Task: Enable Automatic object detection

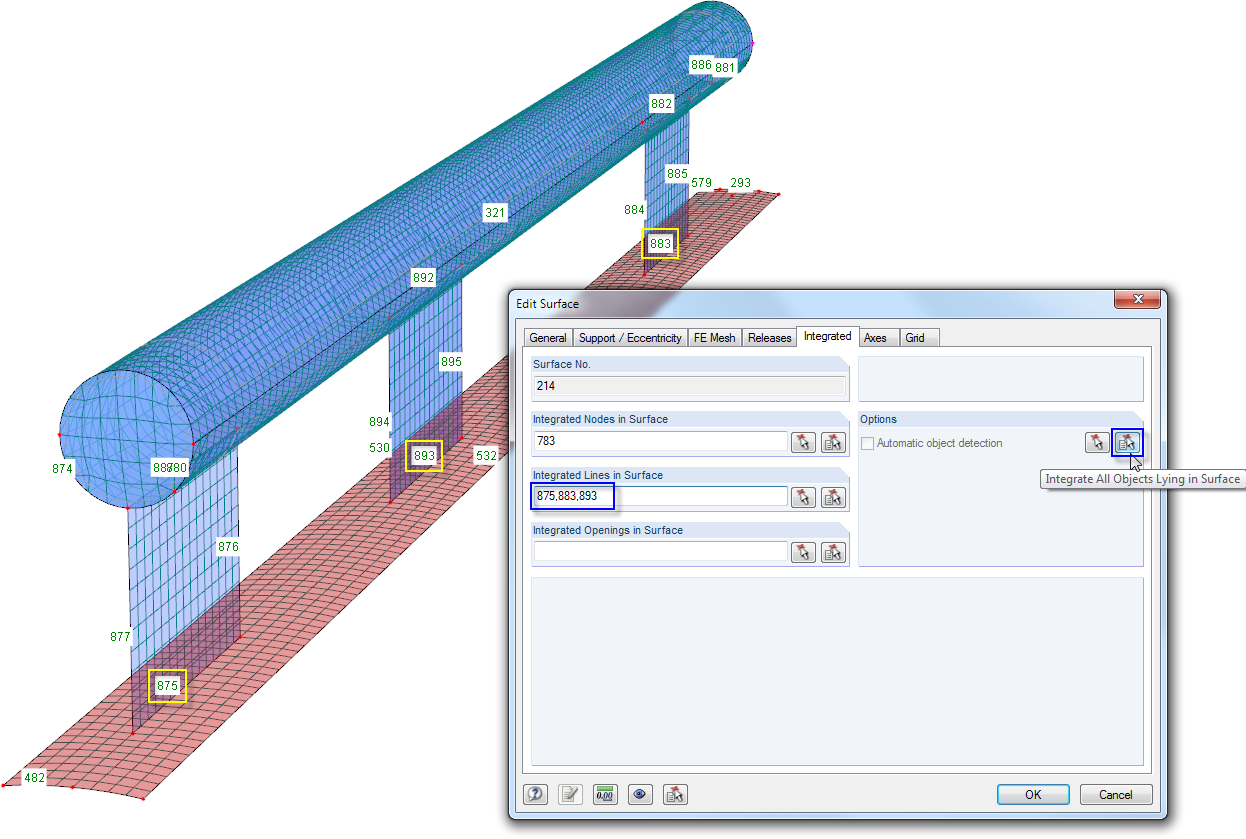Action: pyautogui.click(x=867, y=443)
